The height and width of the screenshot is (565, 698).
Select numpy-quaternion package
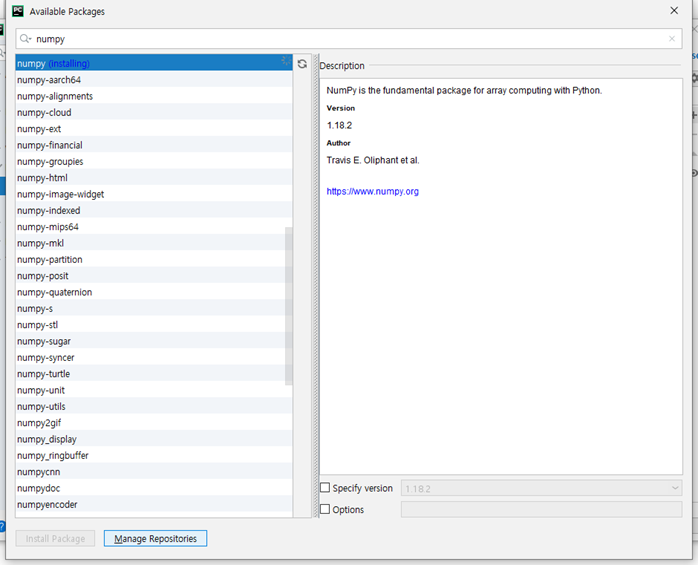coord(154,292)
